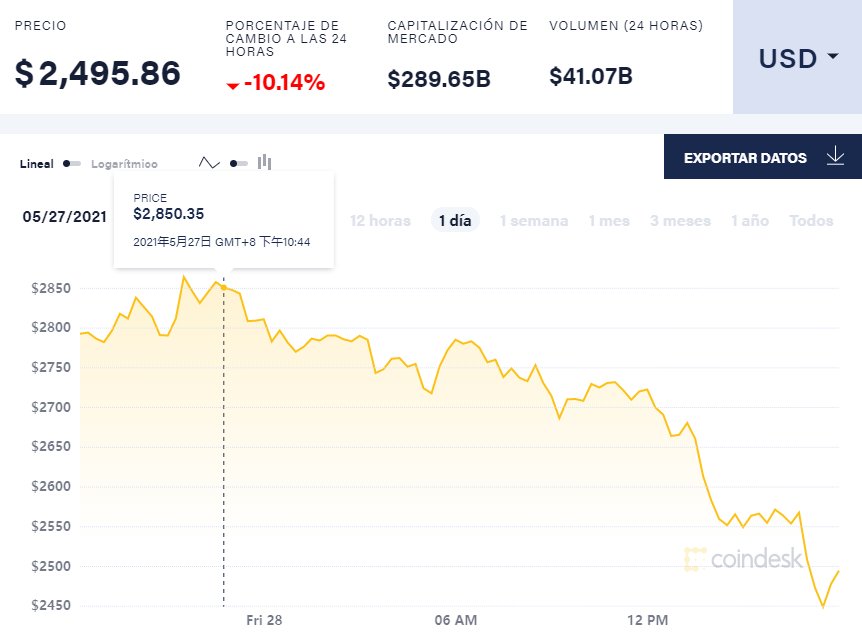Show the 3 meses range

pos(680,221)
